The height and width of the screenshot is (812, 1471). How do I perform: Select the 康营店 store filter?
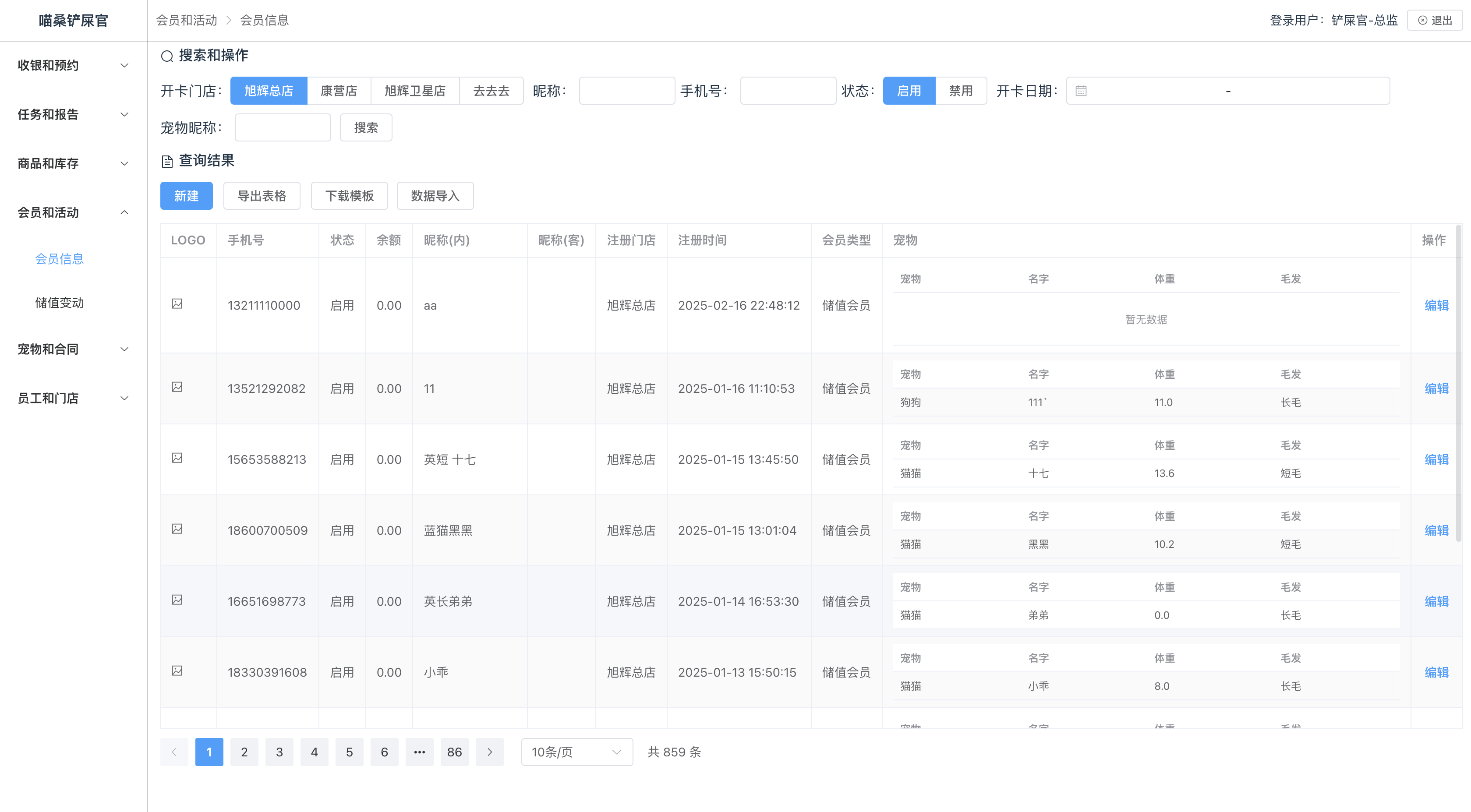point(339,91)
